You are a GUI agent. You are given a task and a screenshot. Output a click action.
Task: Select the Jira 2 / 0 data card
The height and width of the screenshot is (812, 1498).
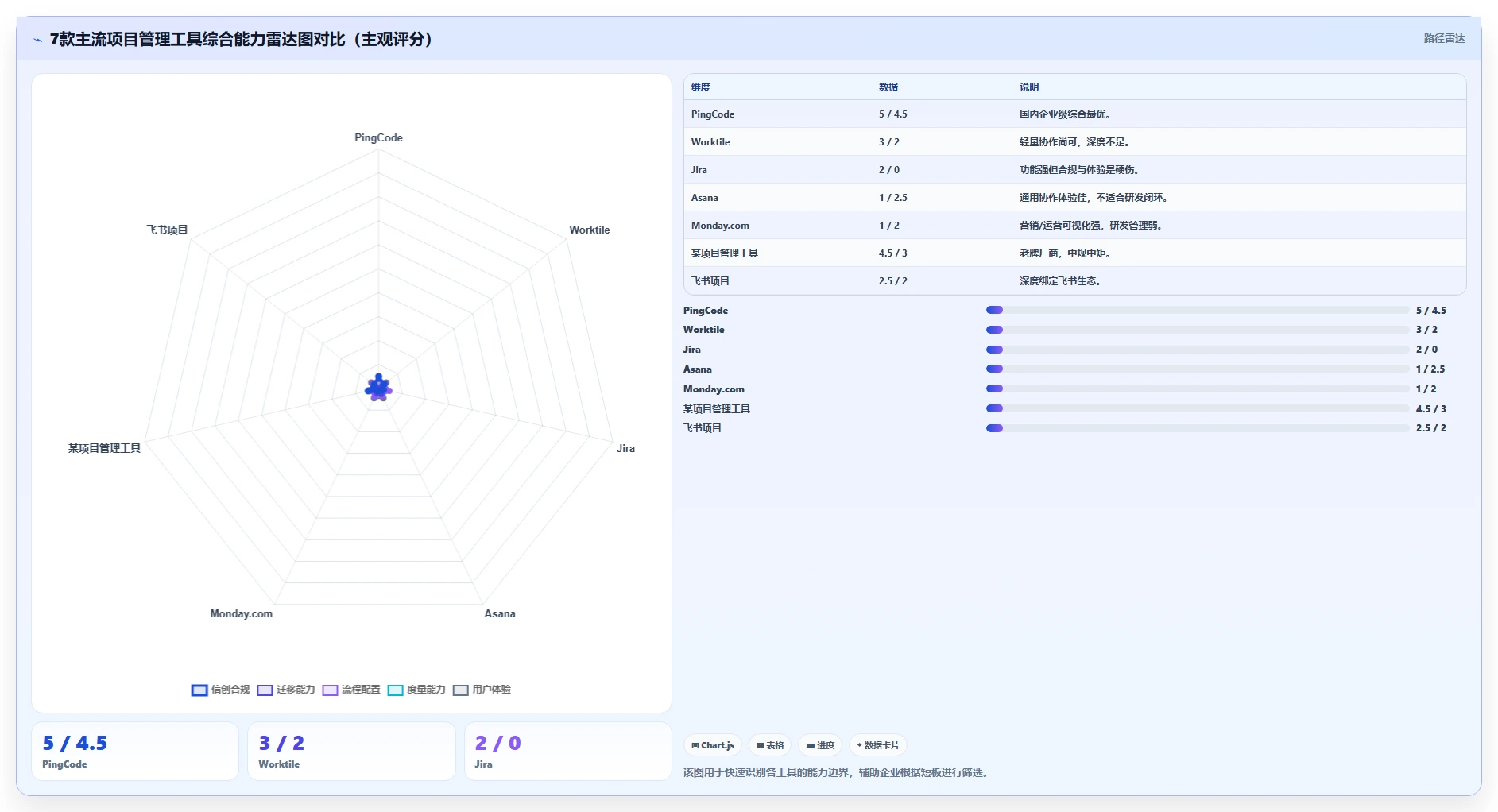pos(567,751)
